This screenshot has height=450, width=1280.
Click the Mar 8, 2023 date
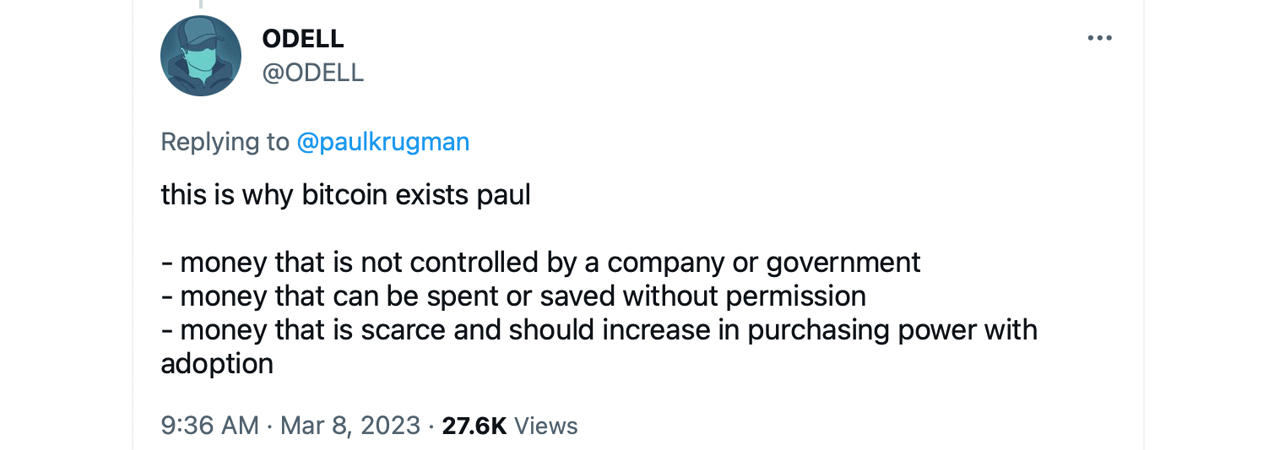tap(350, 425)
